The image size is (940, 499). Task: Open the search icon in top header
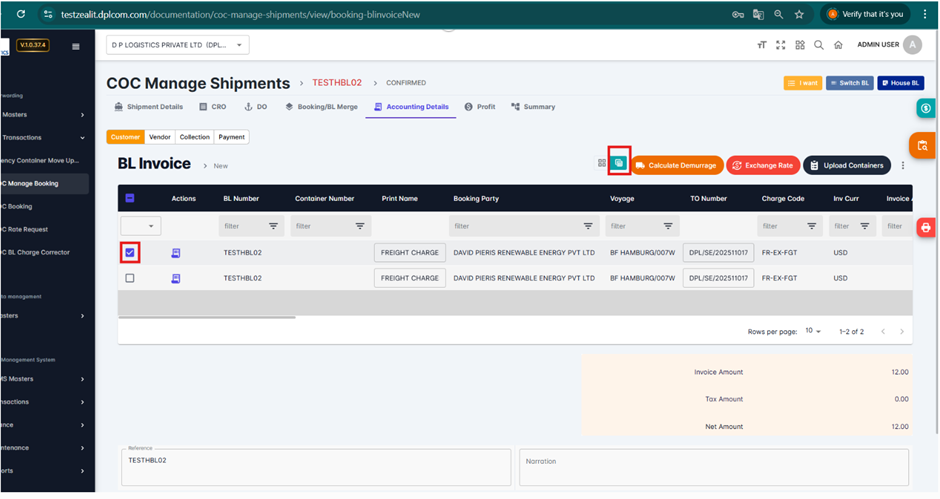coord(819,45)
